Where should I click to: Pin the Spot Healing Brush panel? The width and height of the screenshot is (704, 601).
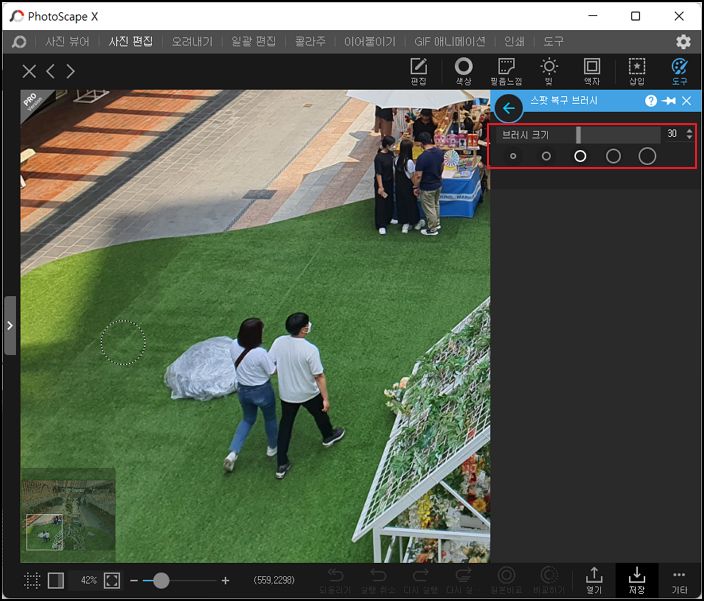tap(669, 101)
